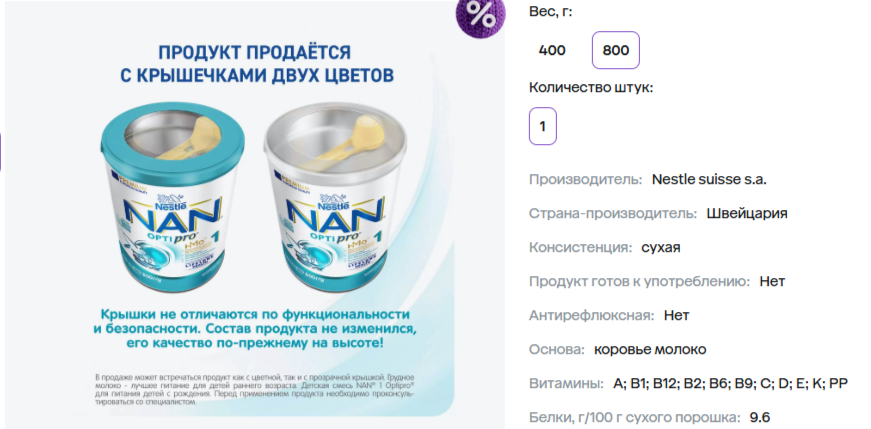
Task: Choose quantity option 1
Action: pyautogui.click(x=543, y=126)
